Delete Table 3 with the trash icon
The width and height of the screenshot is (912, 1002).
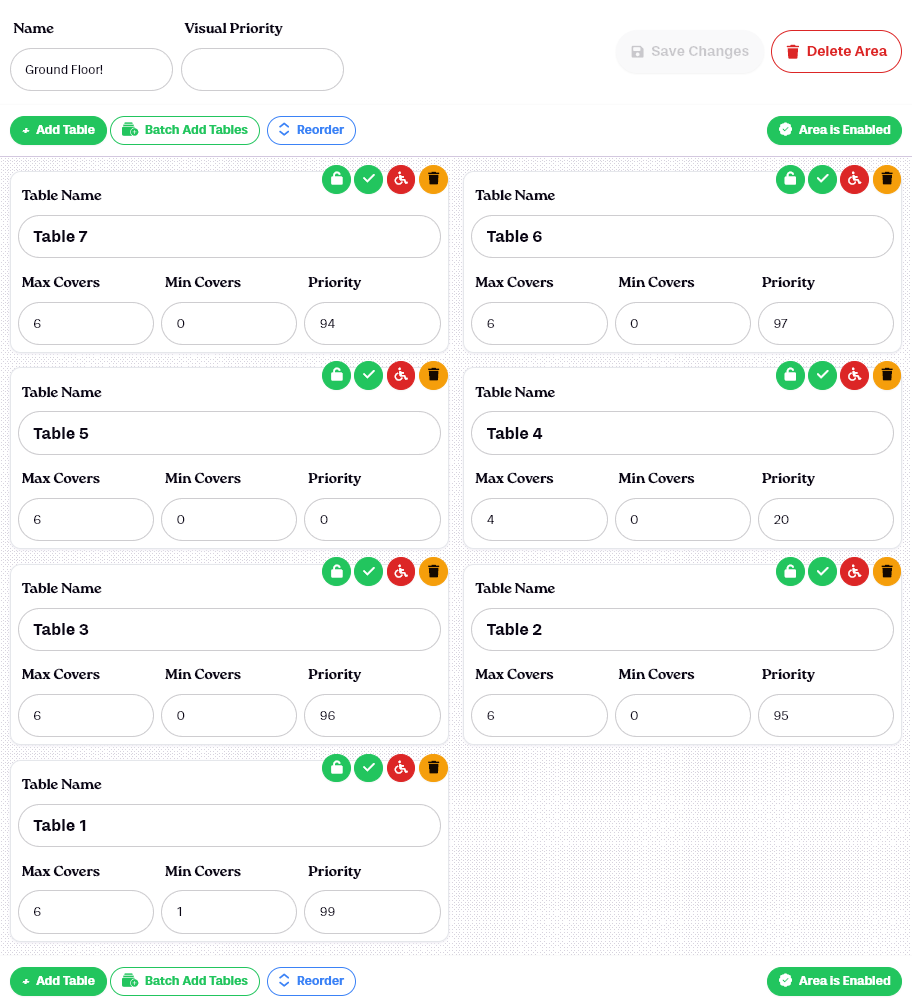click(x=433, y=572)
